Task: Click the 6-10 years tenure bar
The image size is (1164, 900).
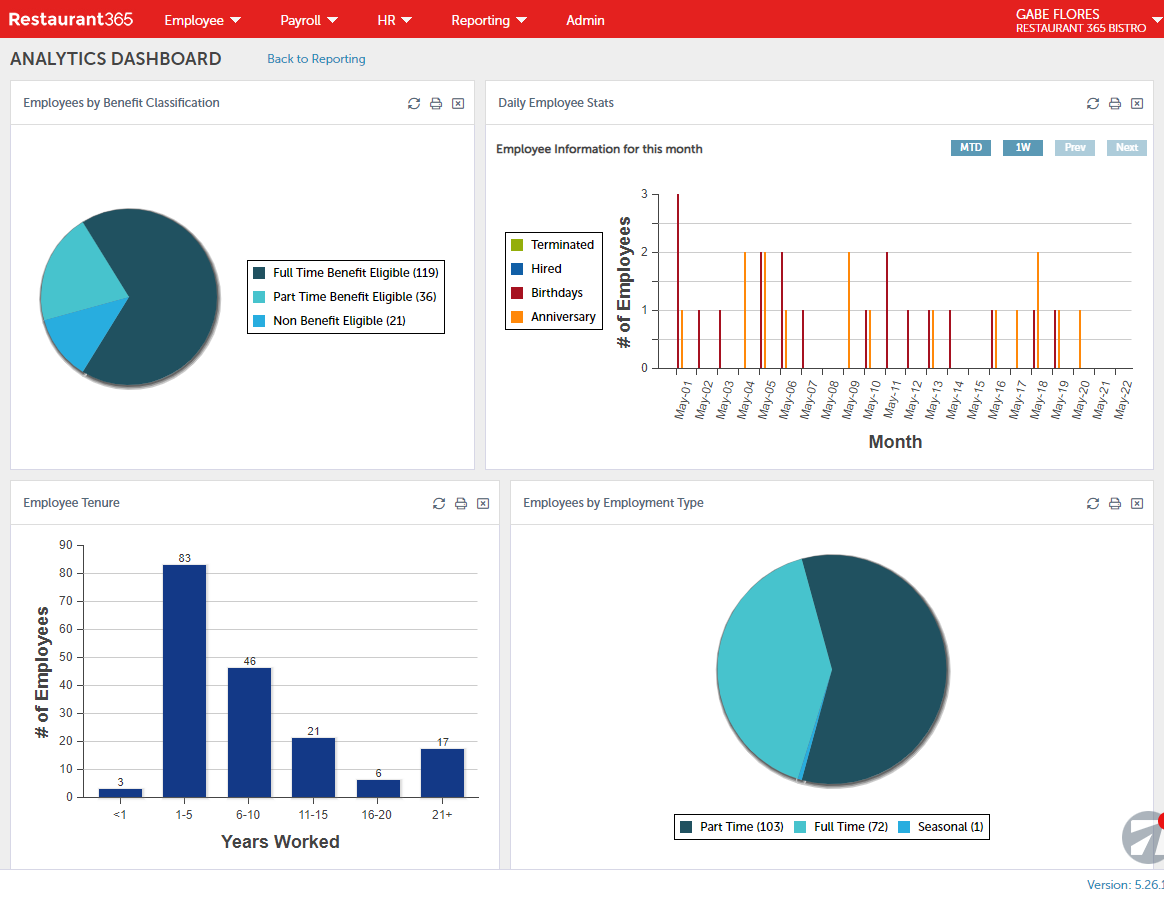Action: (x=249, y=733)
